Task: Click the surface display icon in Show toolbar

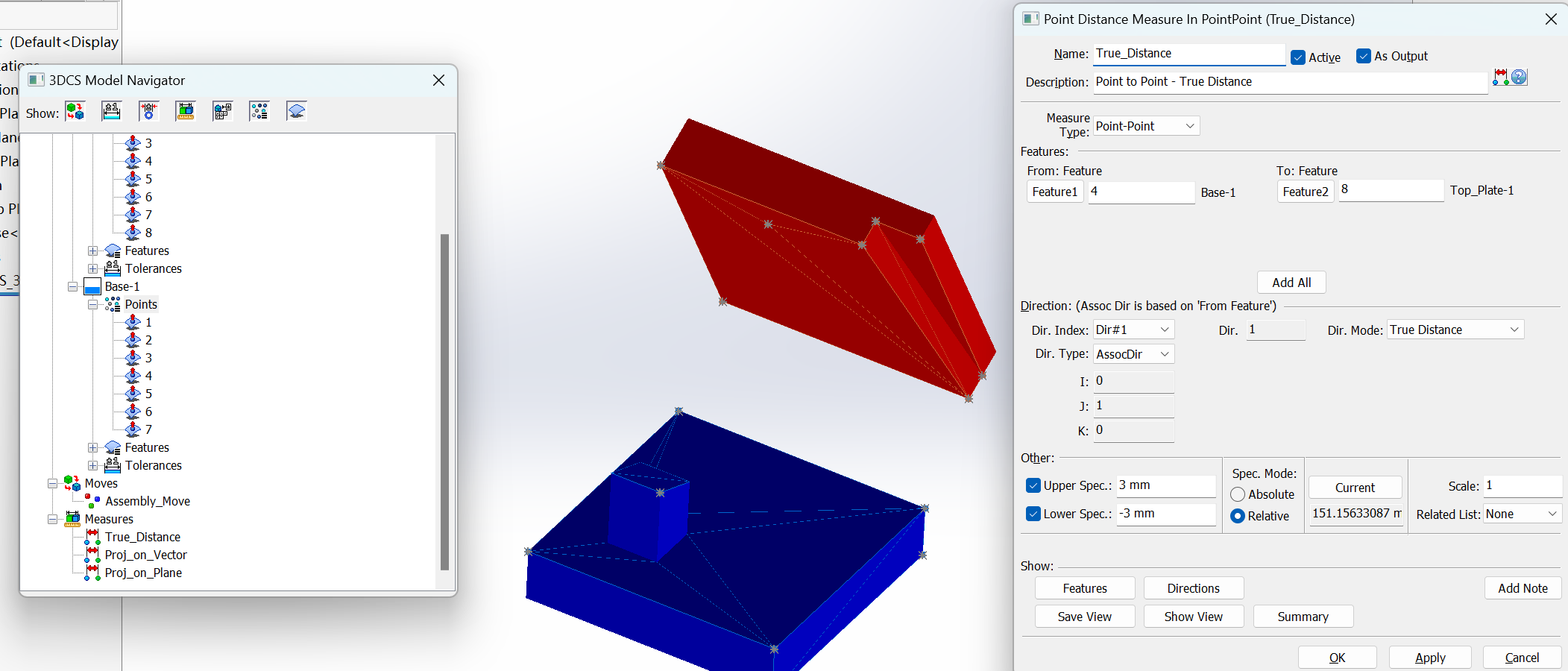Action: [x=296, y=111]
